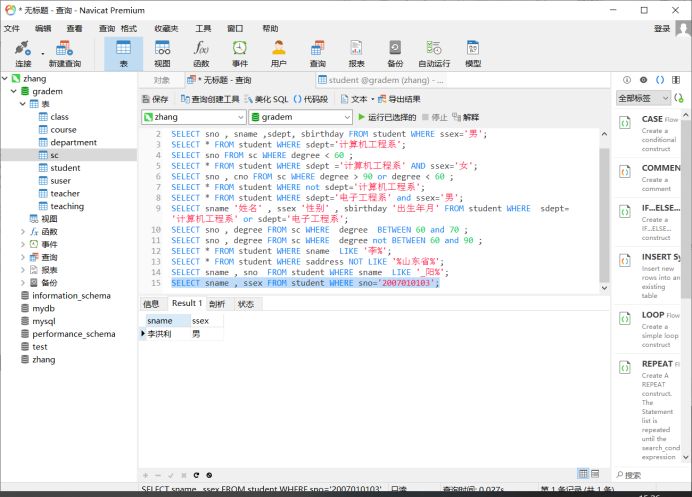
Task: Open the 查询 query toolbar icon
Action: (317, 54)
